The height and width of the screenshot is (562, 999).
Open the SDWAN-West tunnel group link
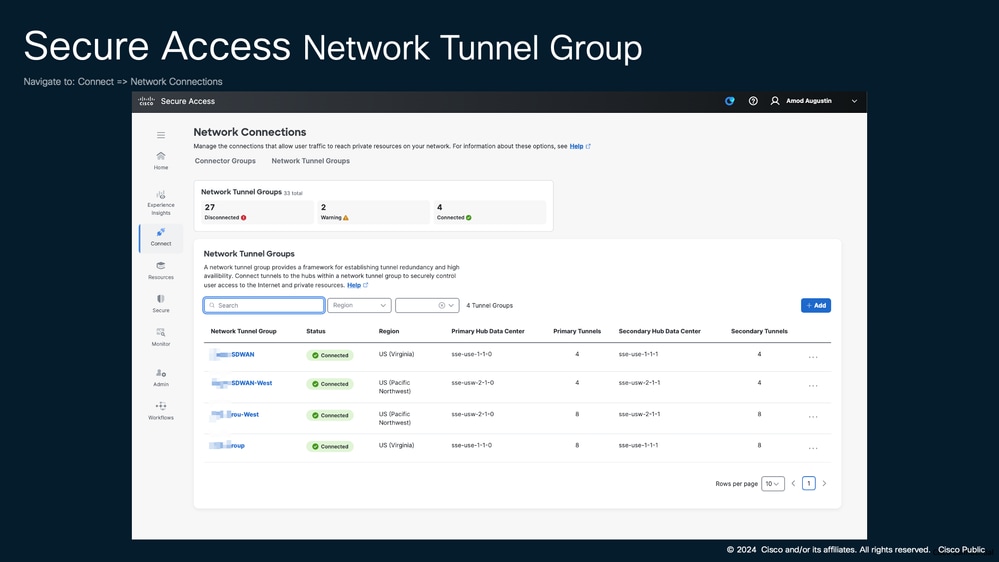[252, 383]
